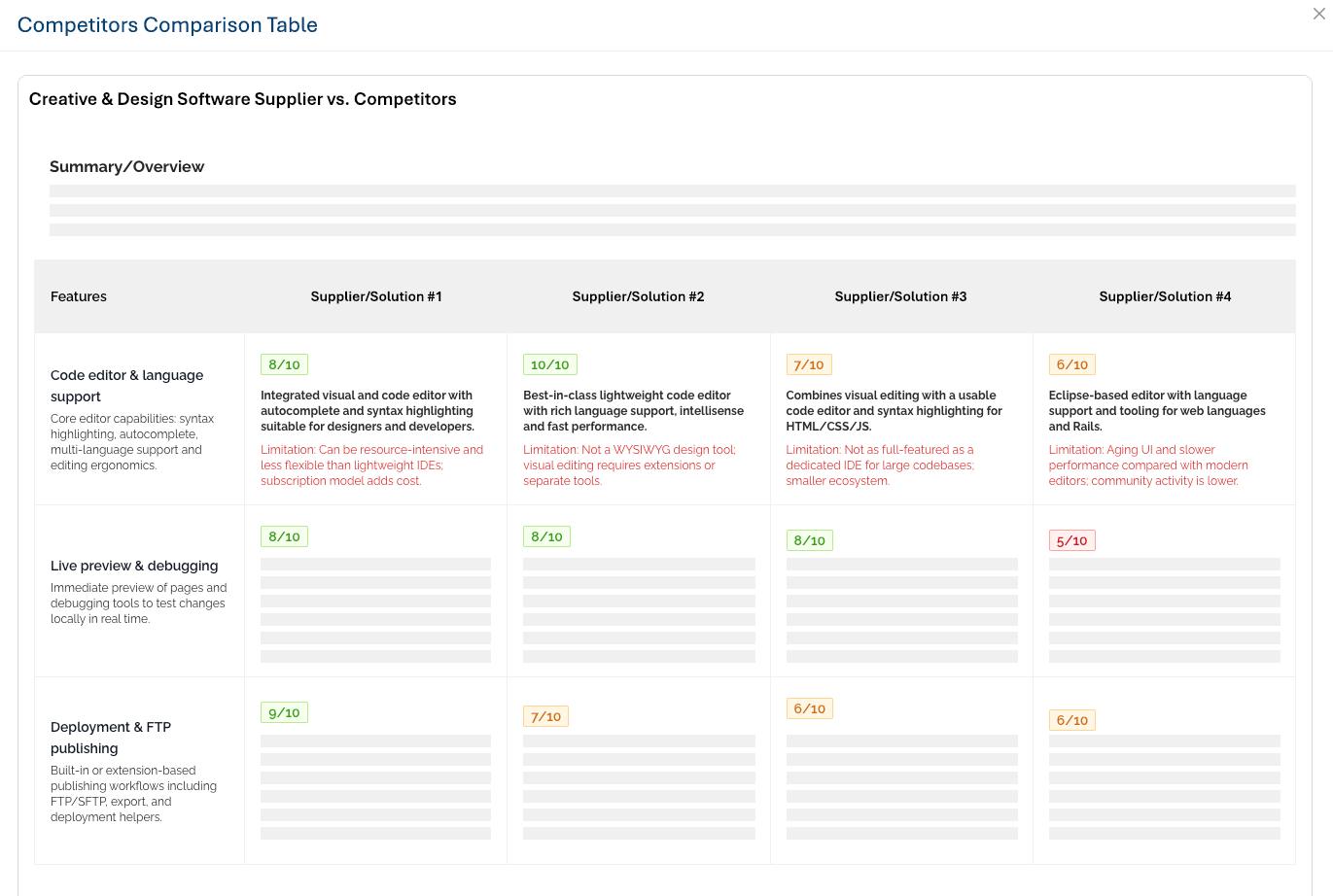Select the Supplier/Solution #2 column header
The height and width of the screenshot is (896, 1333).
point(638,296)
